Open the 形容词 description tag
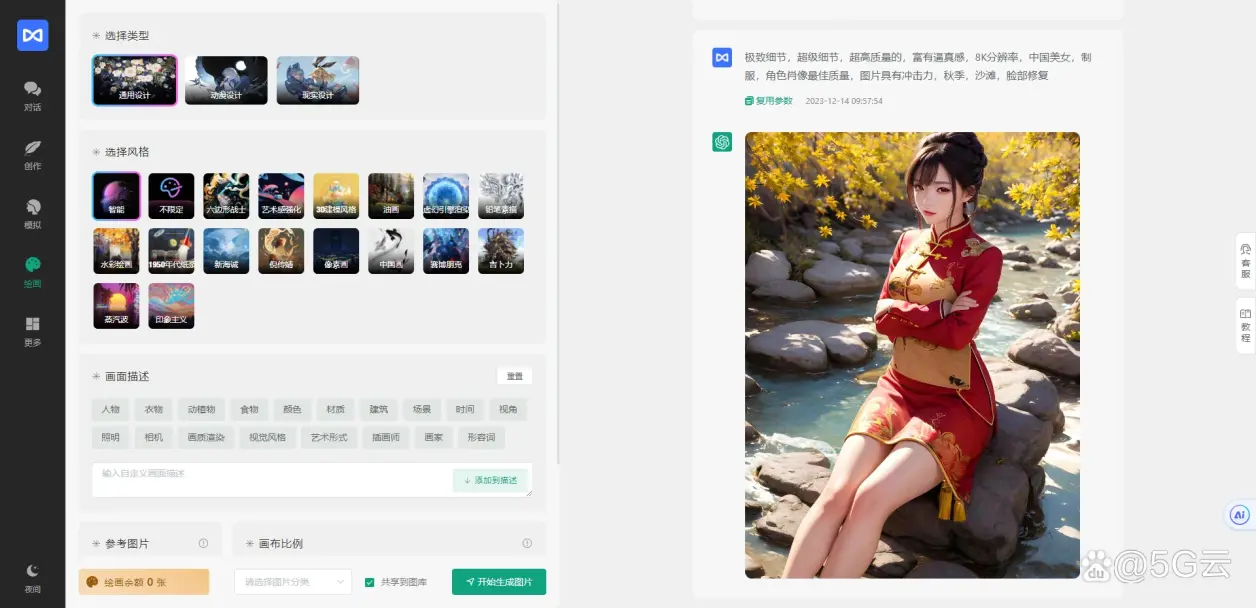1256x608 pixels. 480,437
